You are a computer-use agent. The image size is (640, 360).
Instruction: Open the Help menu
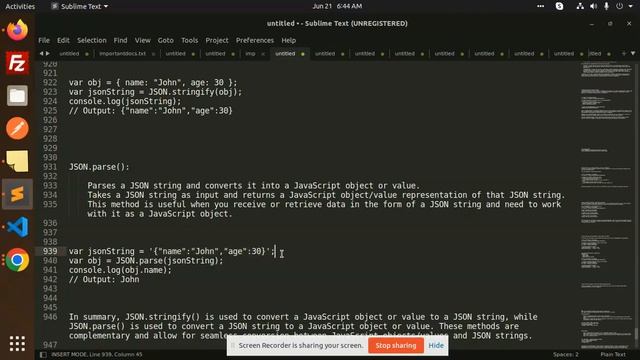[x=289, y=40]
